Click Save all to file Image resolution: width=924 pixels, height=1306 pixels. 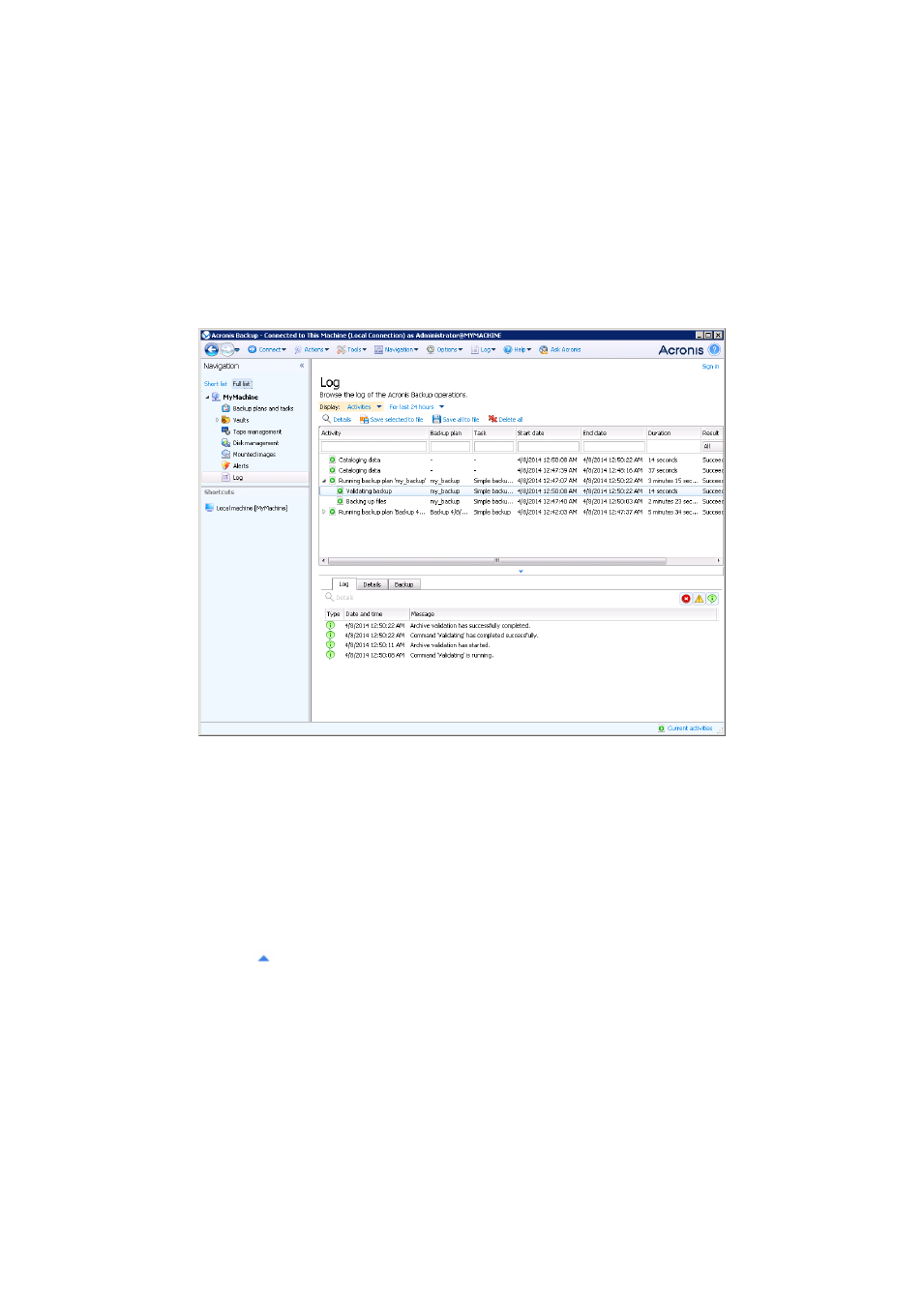tap(456, 420)
